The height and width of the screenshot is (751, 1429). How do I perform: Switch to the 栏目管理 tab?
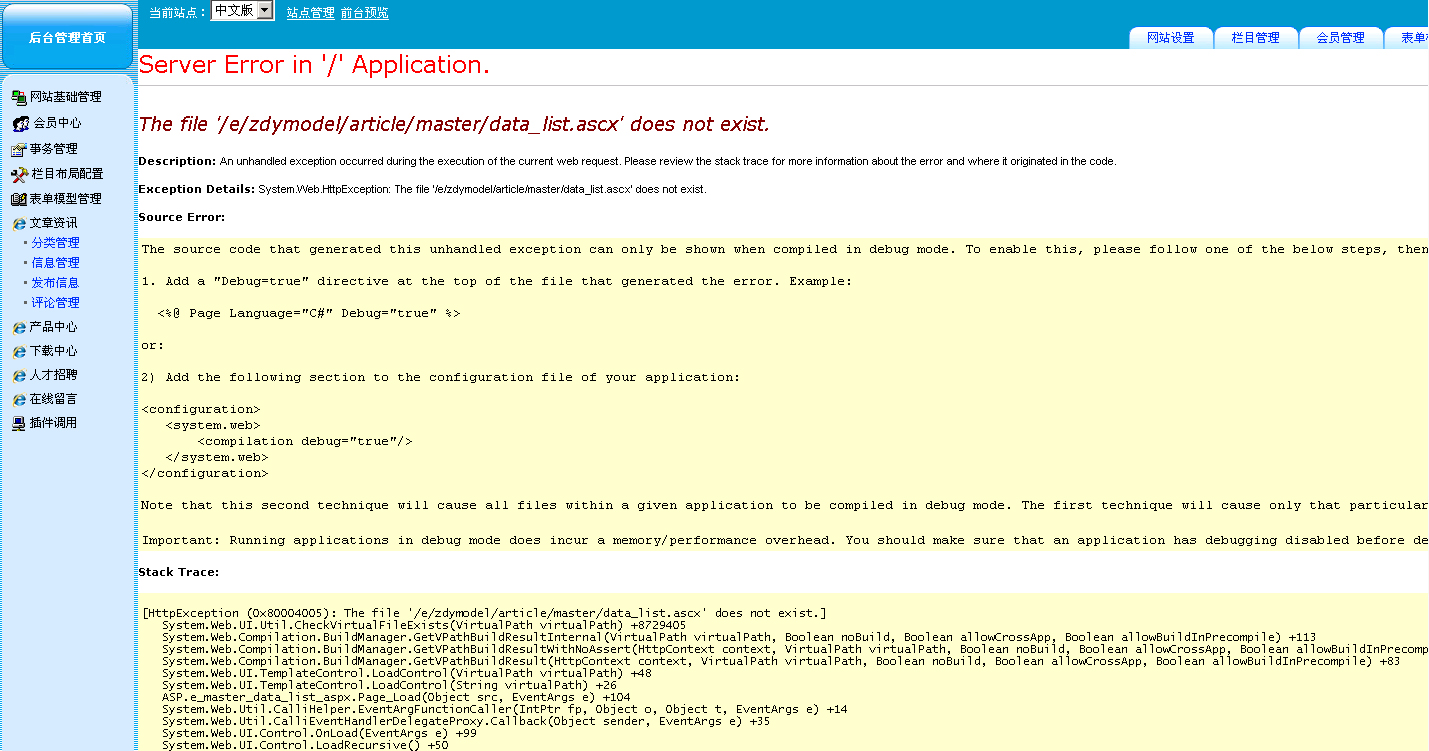pos(1255,38)
